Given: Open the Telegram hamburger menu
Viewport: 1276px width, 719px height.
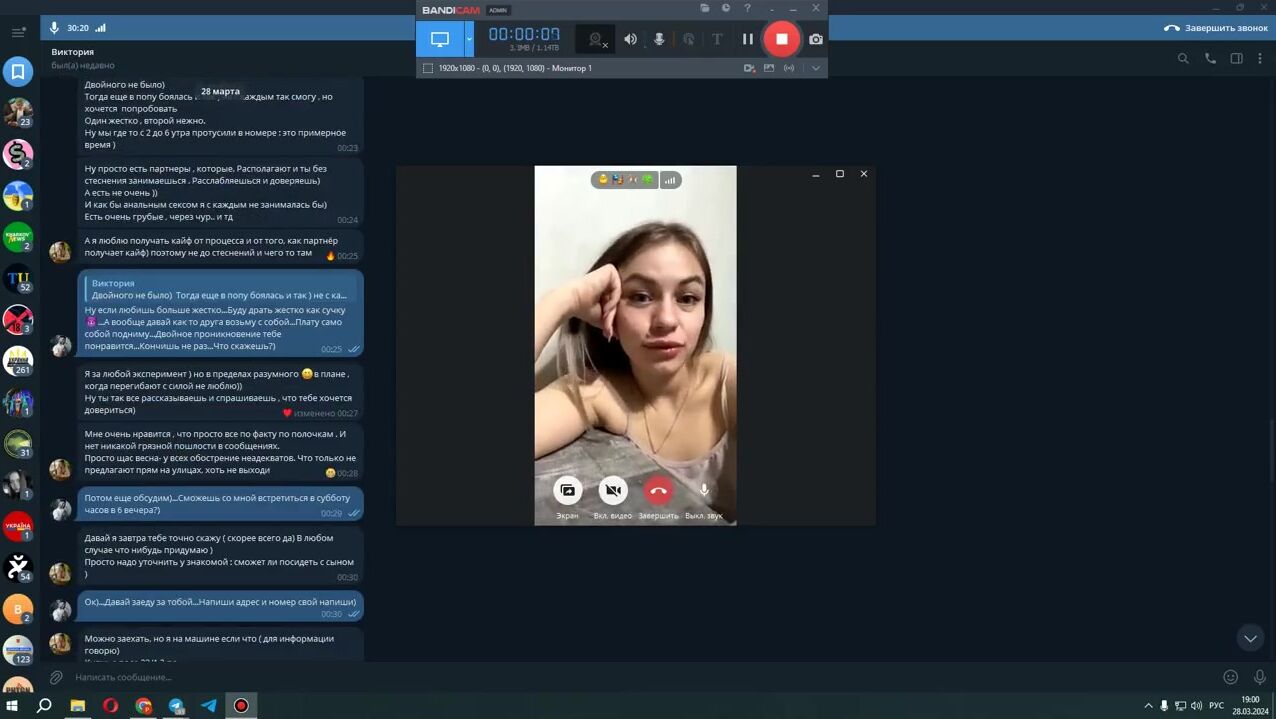Looking at the screenshot, I should point(18,32).
